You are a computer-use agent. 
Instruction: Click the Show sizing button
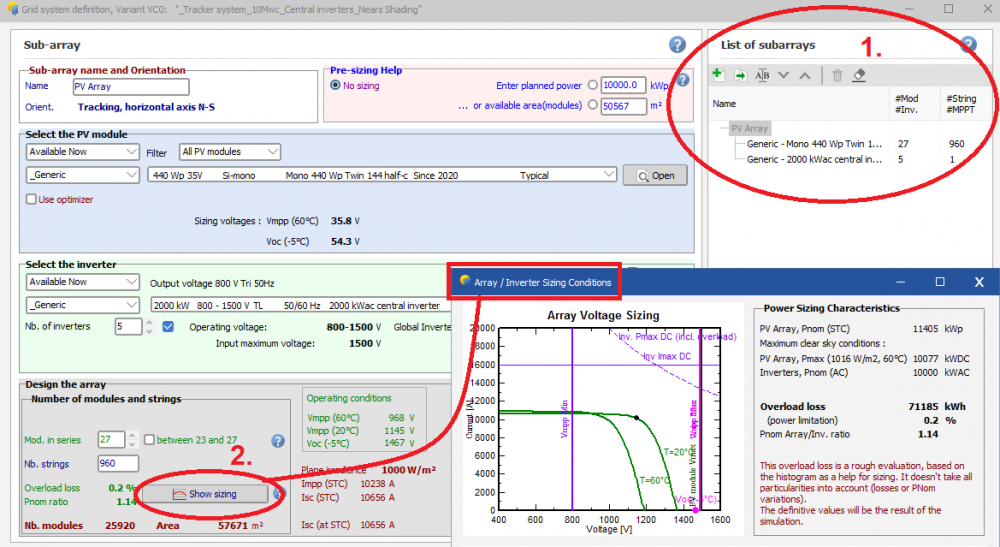(204, 494)
